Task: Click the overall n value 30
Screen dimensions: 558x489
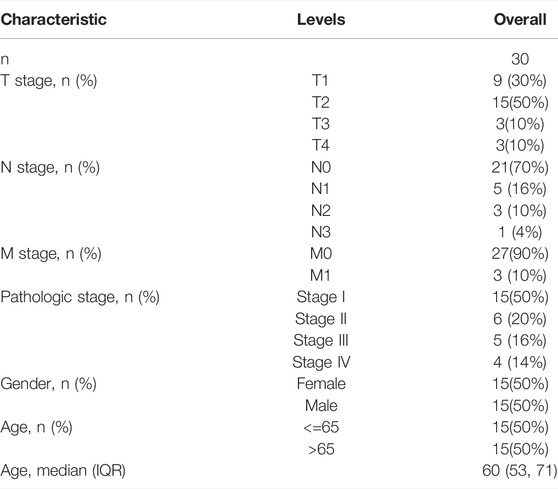Action: tap(520, 59)
